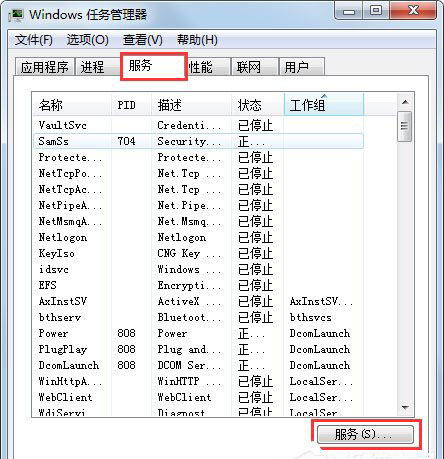The image size is (444, 459).
Task: Select the NetTcpPo... service name
Action: [70, 174]
